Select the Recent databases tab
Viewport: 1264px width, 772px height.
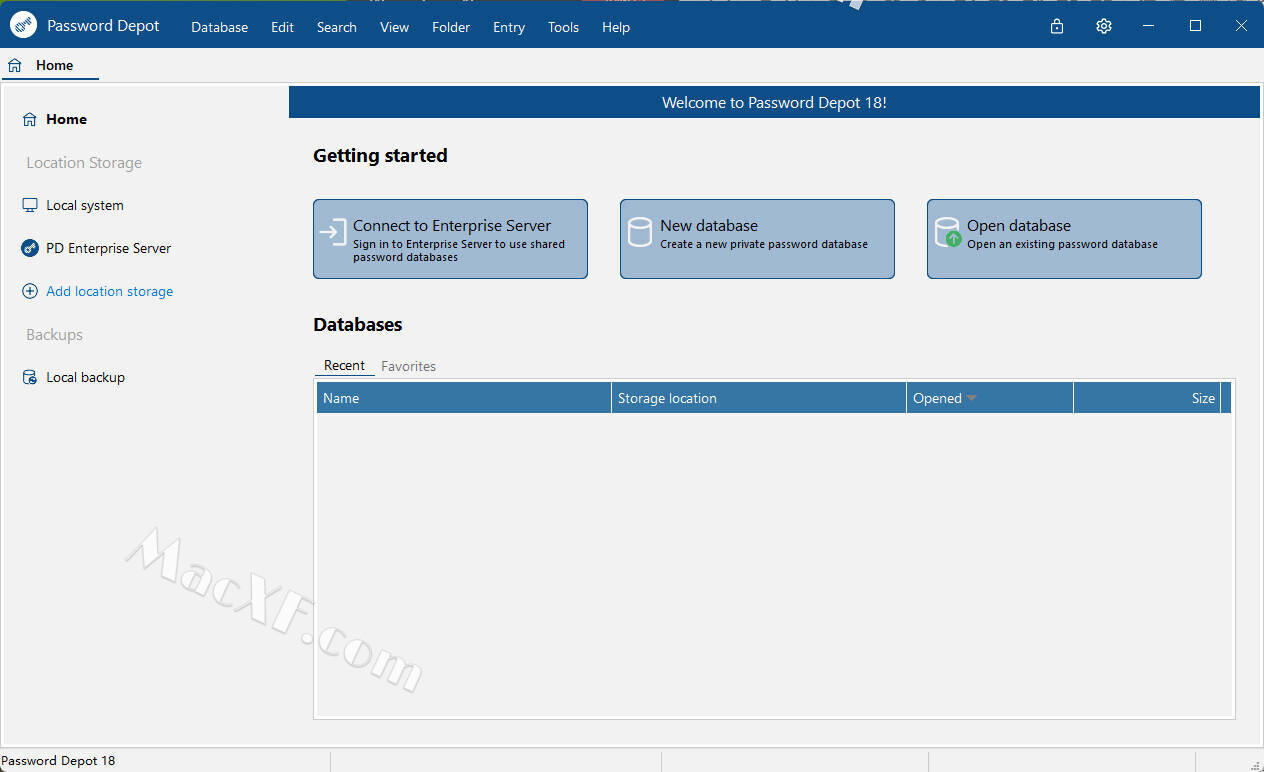pos(344,366)
